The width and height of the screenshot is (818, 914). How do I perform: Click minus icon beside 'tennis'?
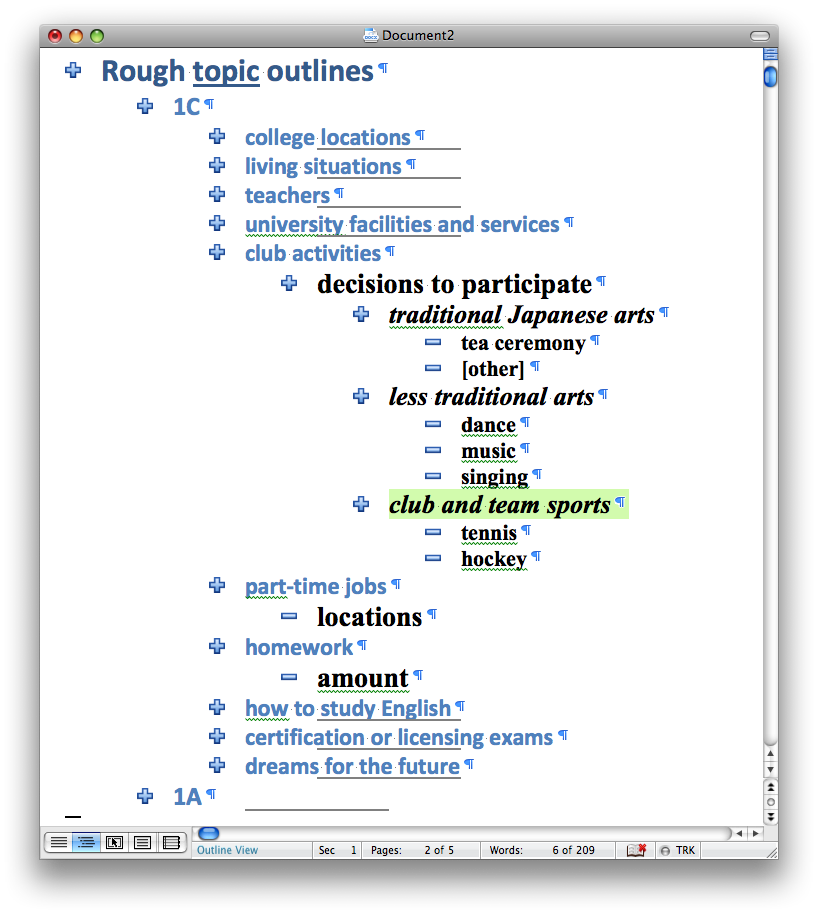point(433,532)
